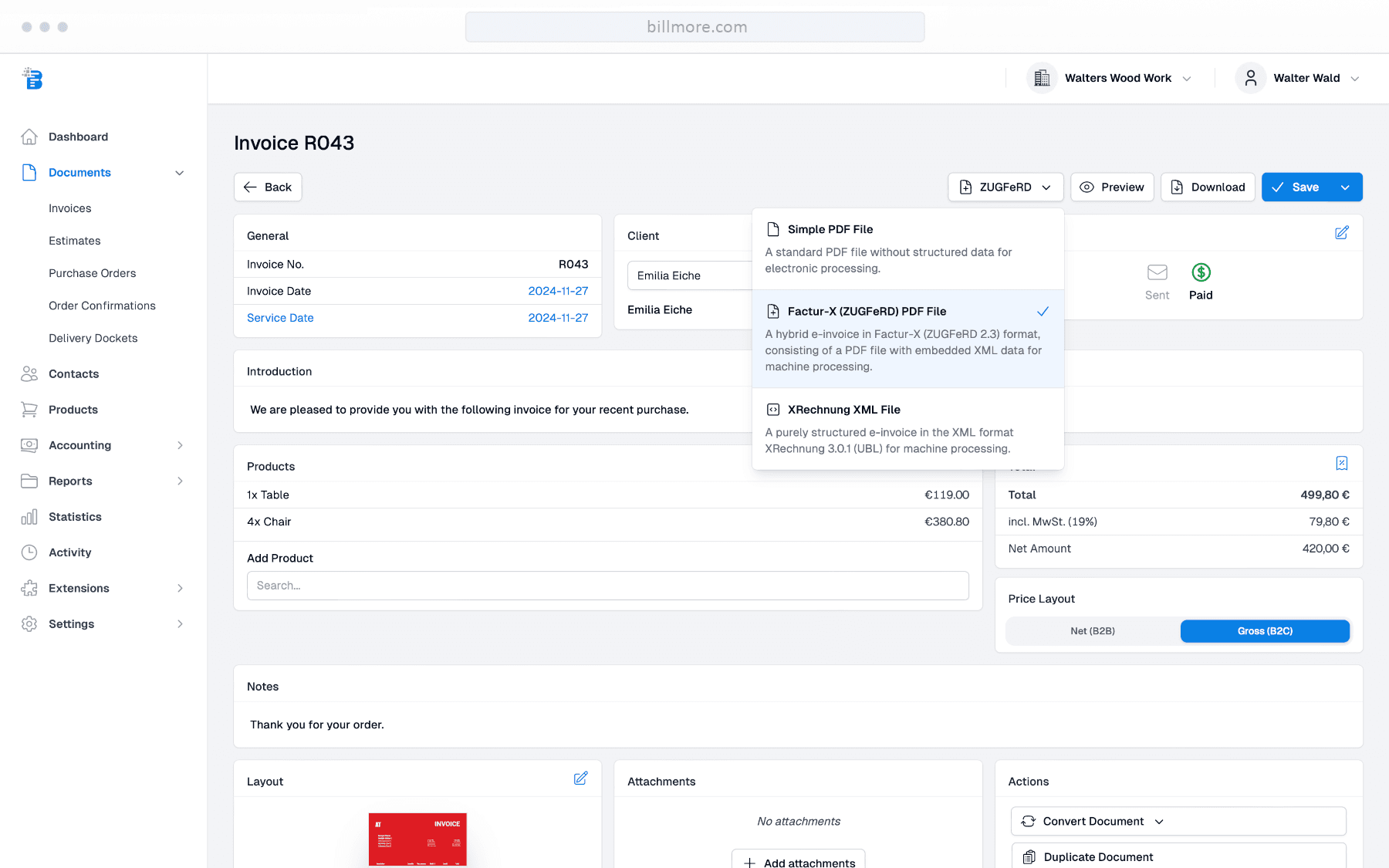The width and height of the screenshot is (1389, 868).
Task: Expand the Settings sidebar section
Action: [x=180, y=624]
